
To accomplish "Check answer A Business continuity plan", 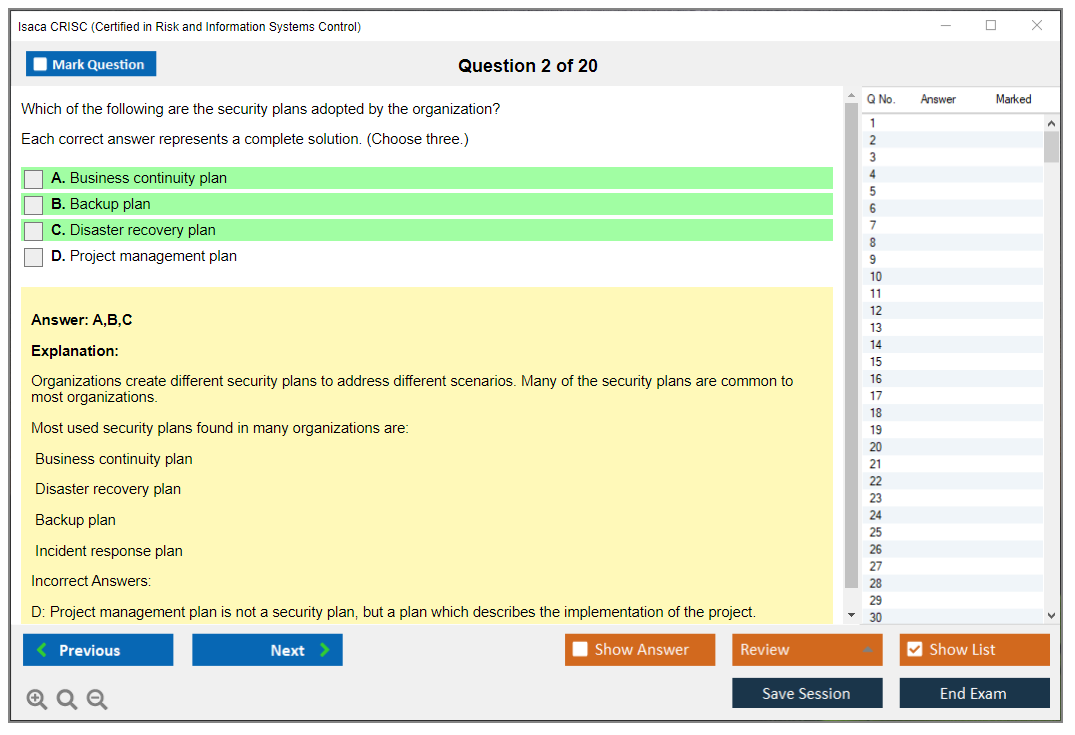I will click(x=34, y=179).
